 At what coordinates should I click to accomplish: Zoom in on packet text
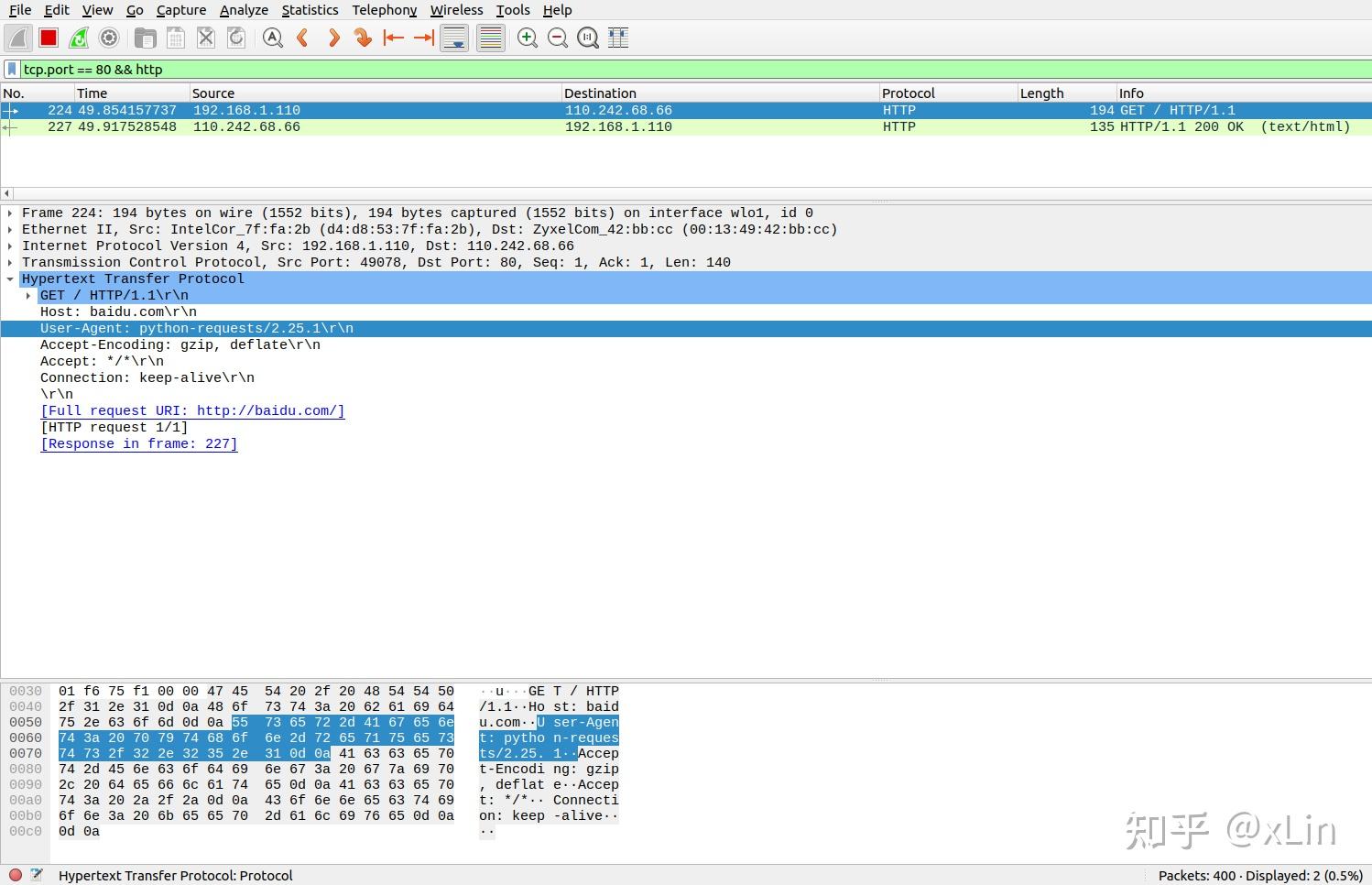pyautogui.click(x=528, y=38)
